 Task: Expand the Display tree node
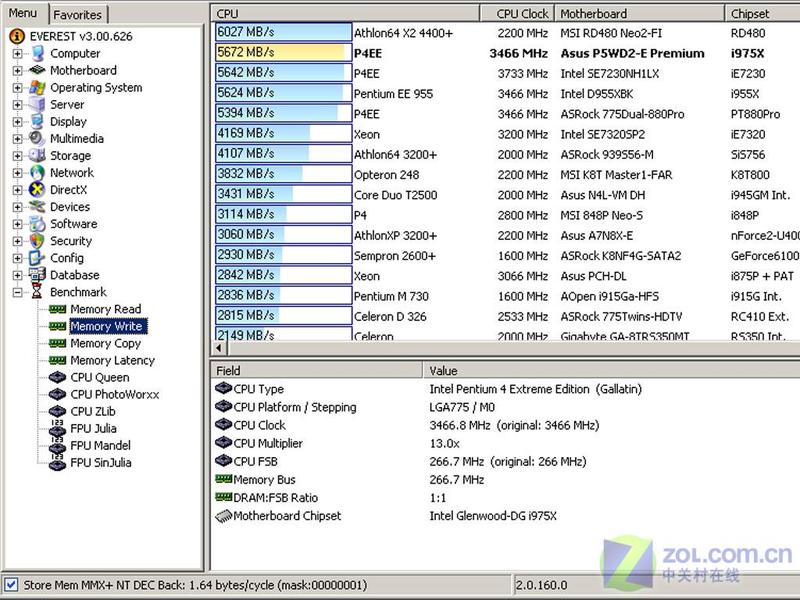pos(17,121)
